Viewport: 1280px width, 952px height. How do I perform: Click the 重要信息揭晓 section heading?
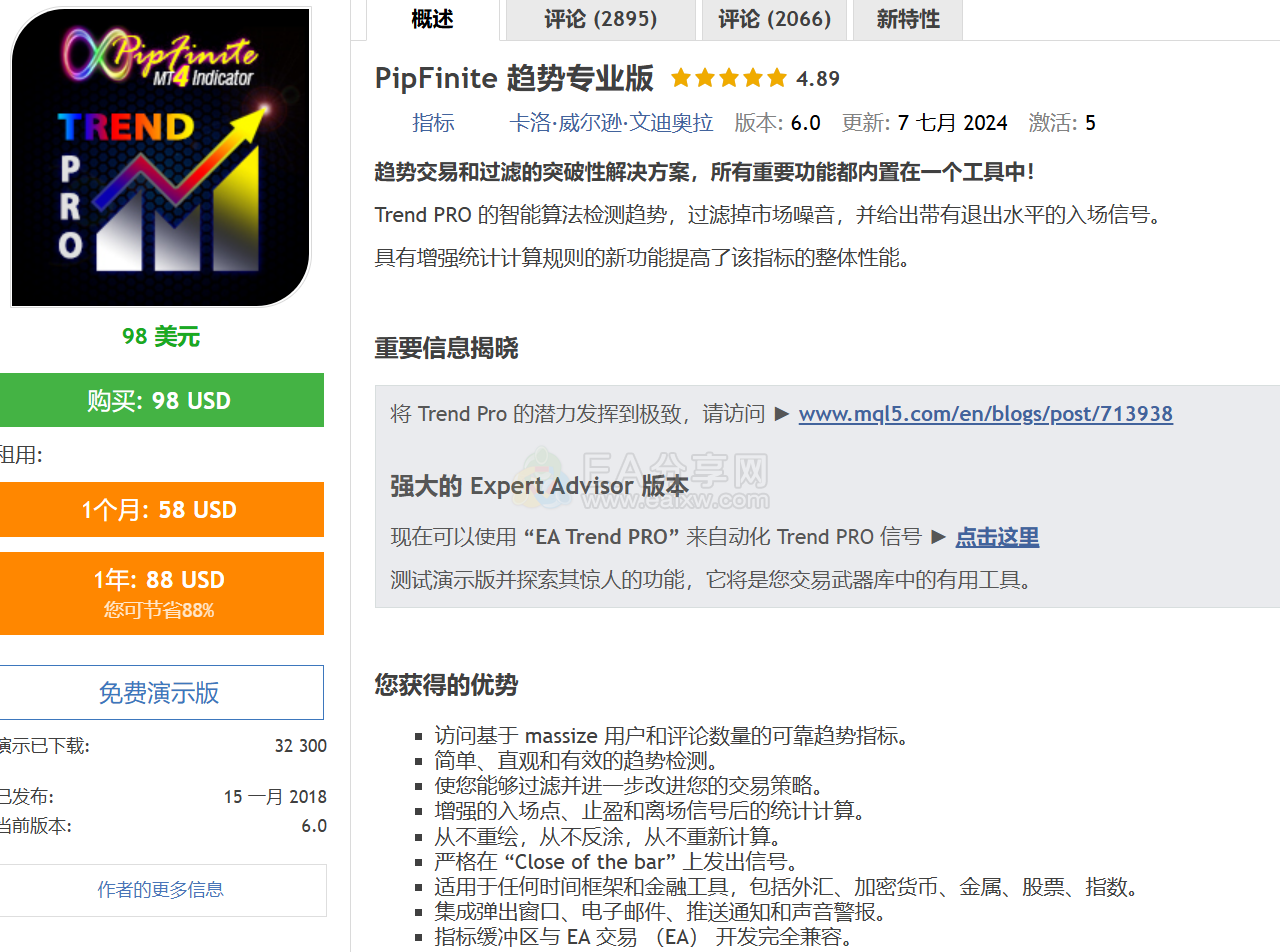(x=446, y=349)
